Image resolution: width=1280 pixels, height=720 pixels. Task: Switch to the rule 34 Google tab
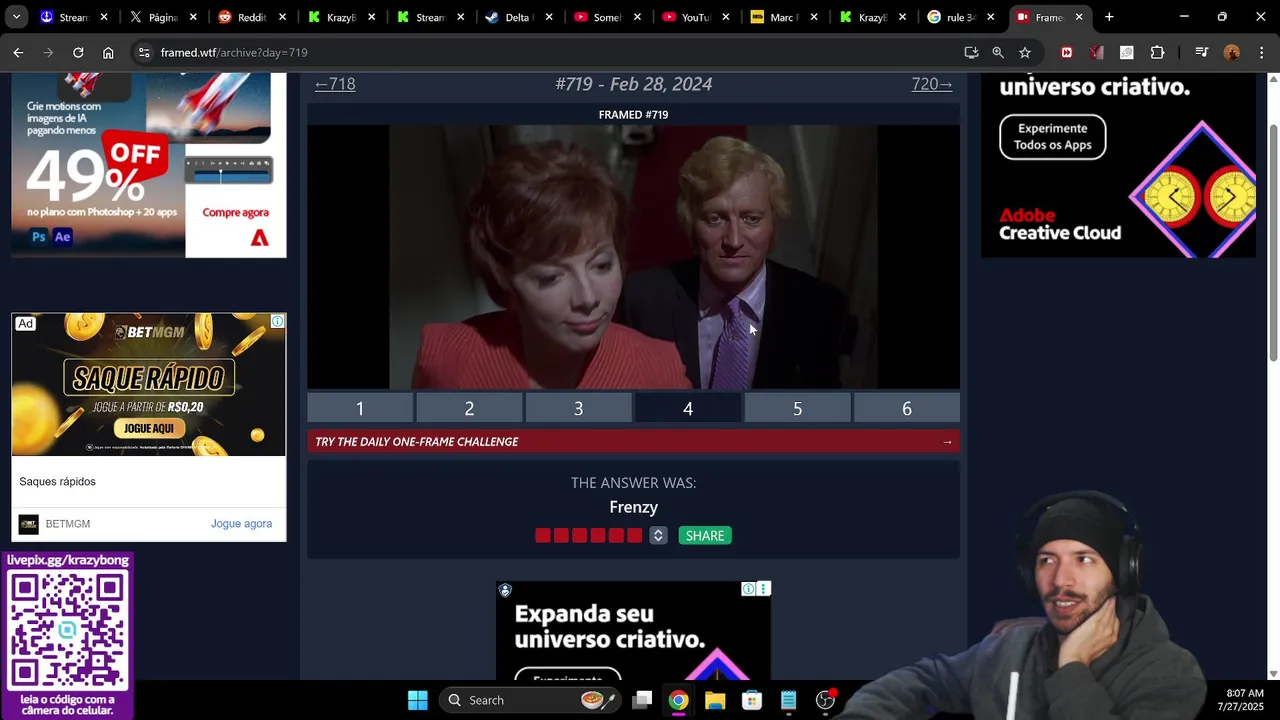pos(961,17)
